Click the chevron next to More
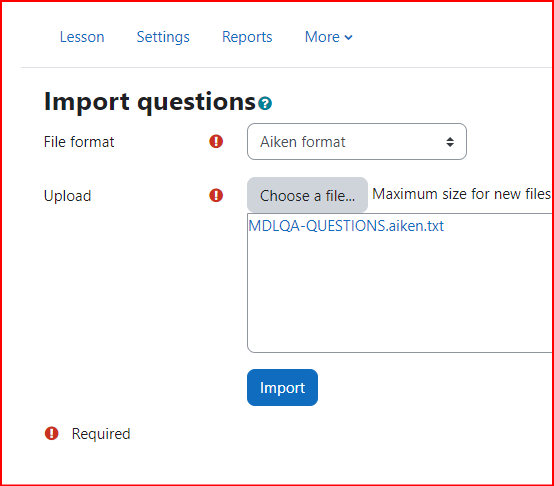The width and height of the screenshot is (554, 486). click(348, 37)
